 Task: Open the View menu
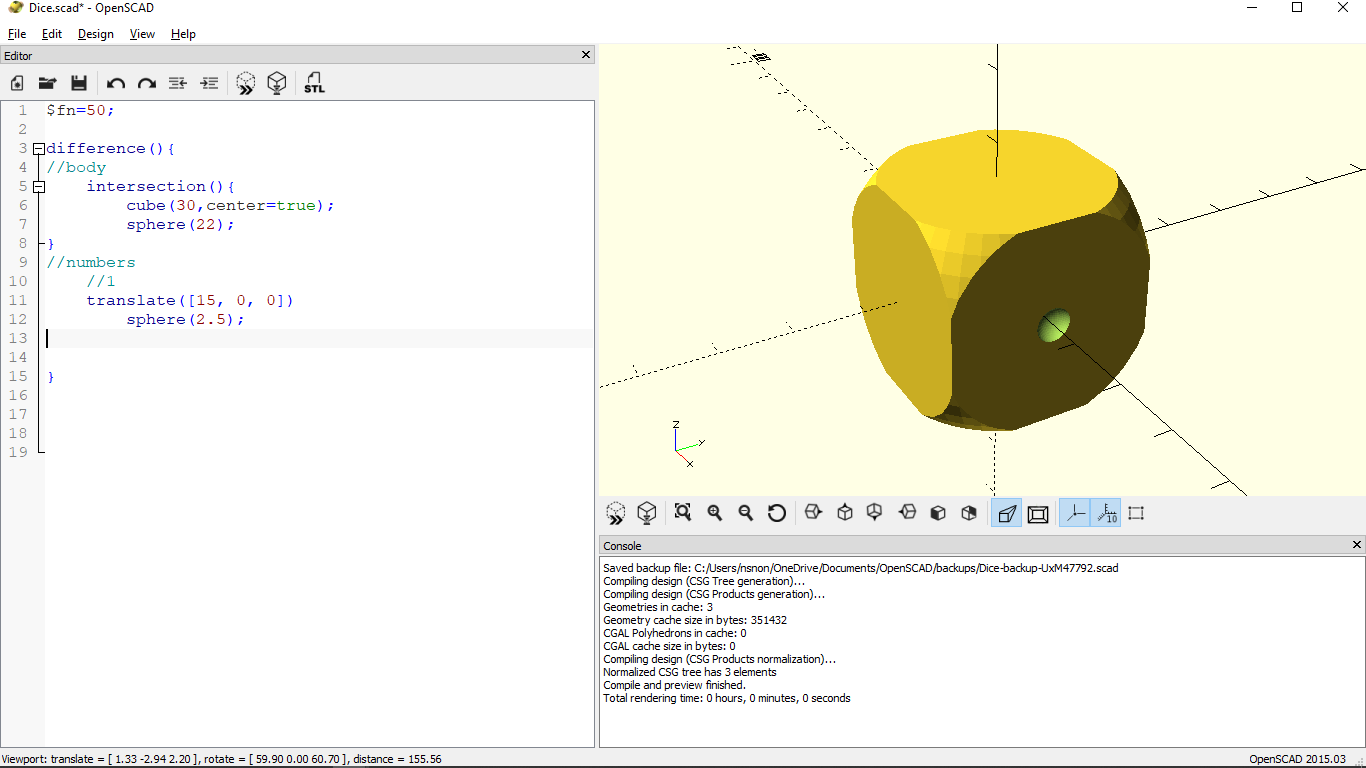pos(142,34)
